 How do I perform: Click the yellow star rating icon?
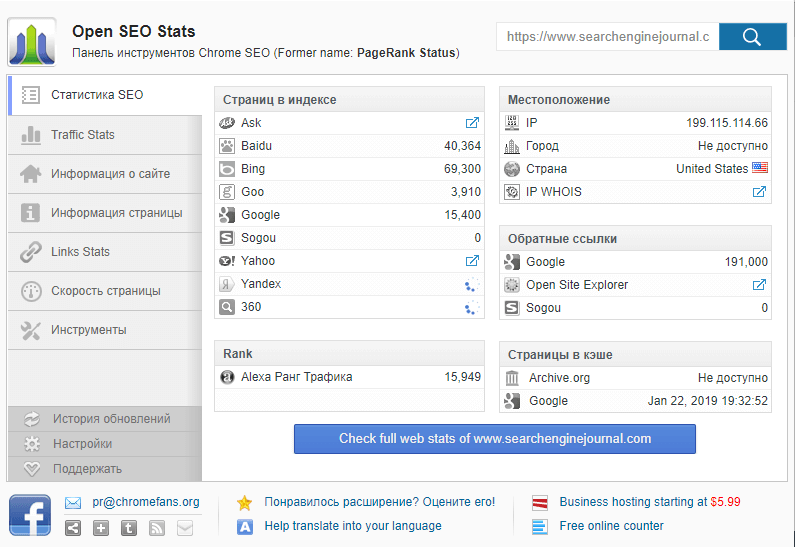point(244,503)
